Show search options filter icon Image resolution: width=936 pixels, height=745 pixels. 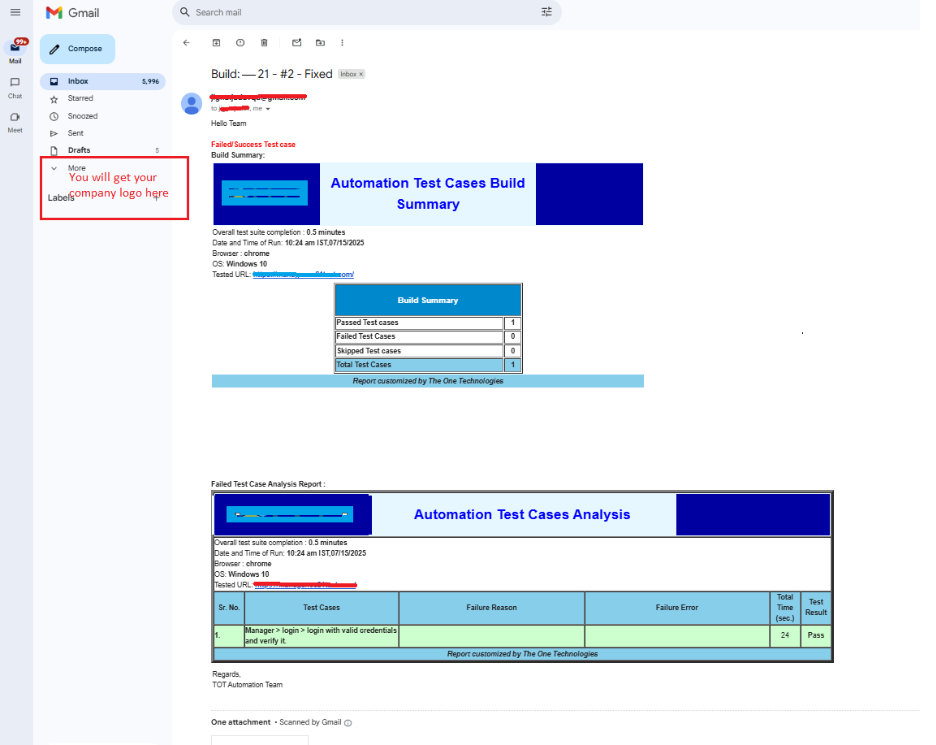(x=546, y=12)
